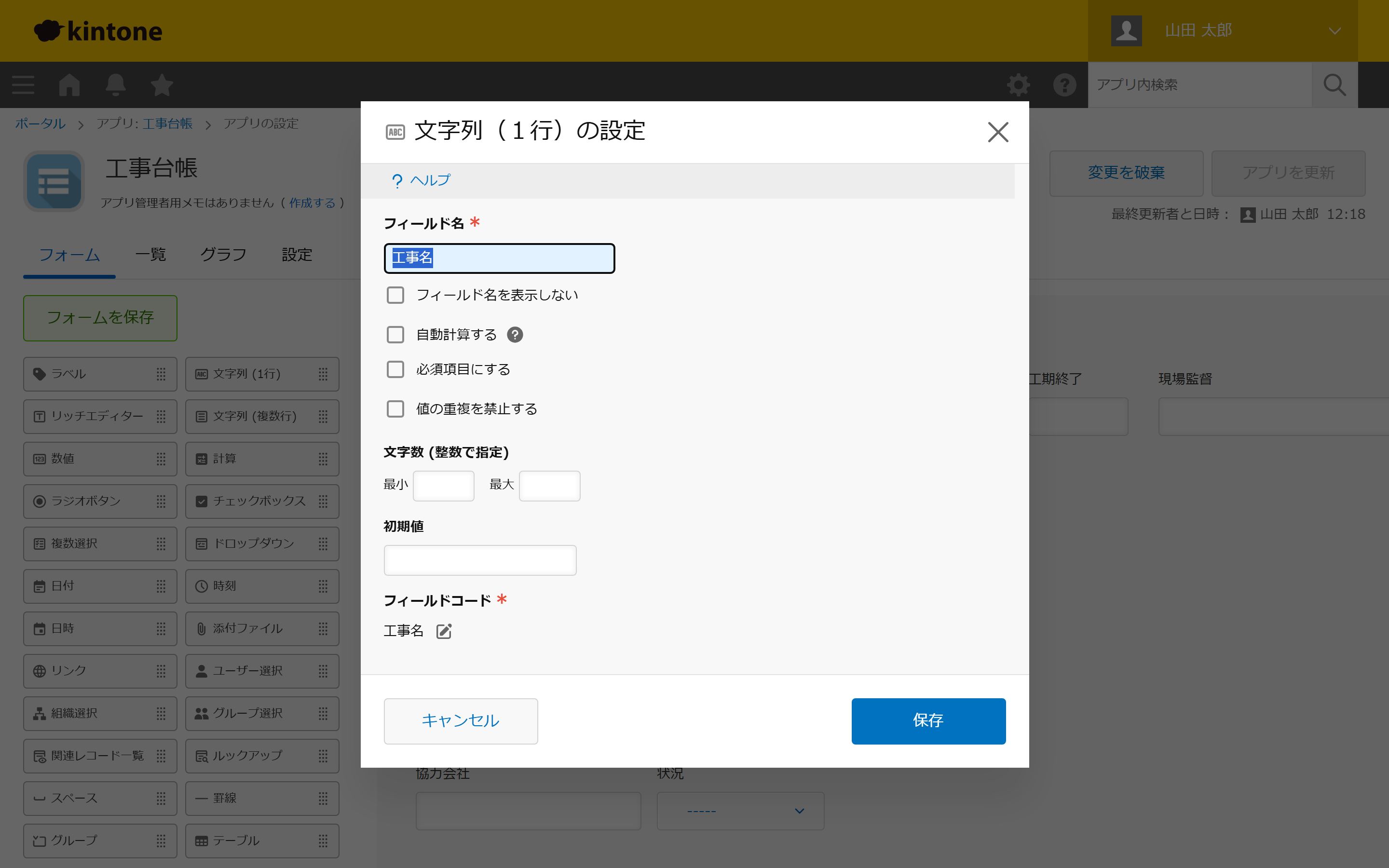
Task: Click フォームを保存 button
Action: (100, 318)
